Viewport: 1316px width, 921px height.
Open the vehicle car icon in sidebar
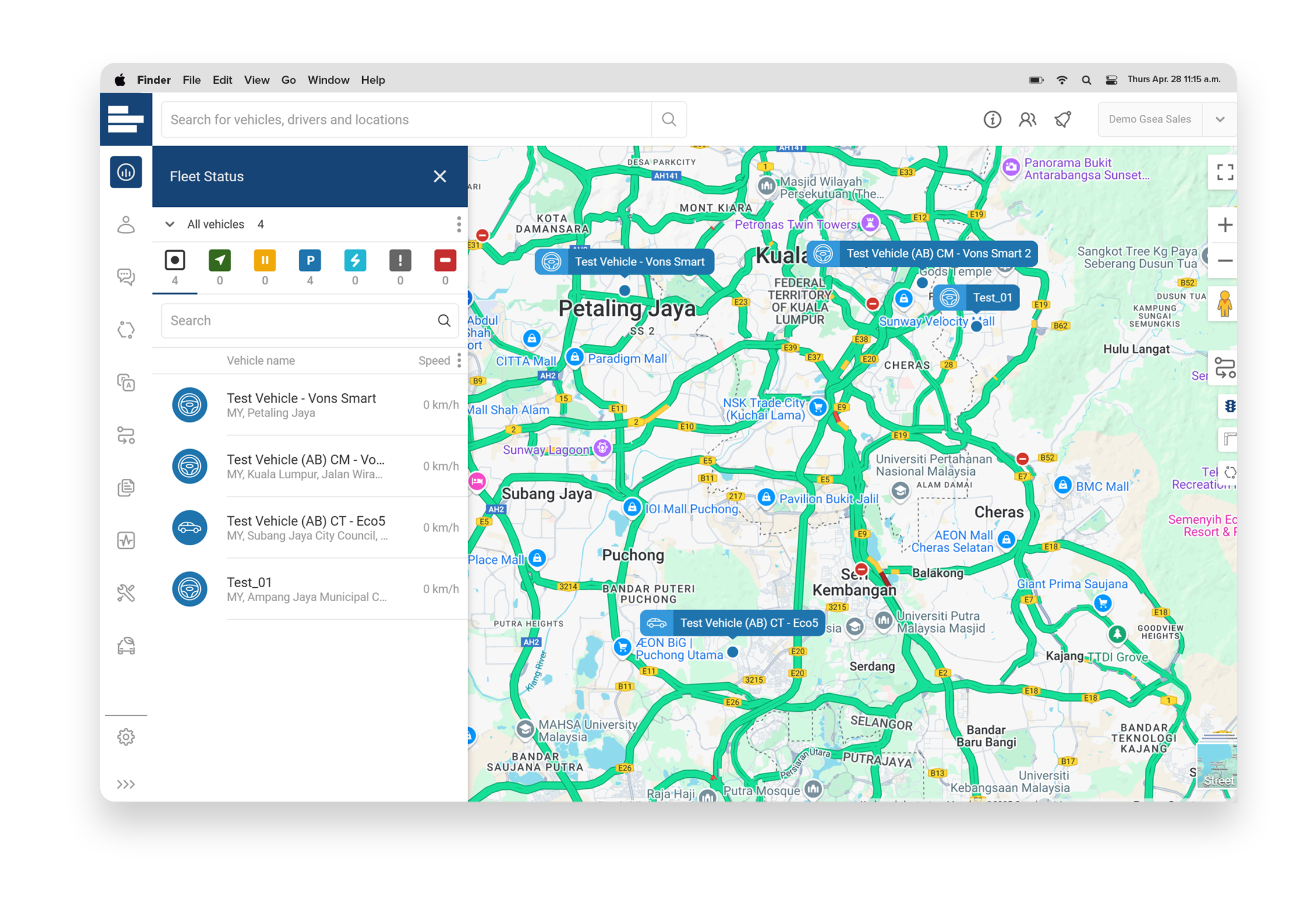pos(126,645)
